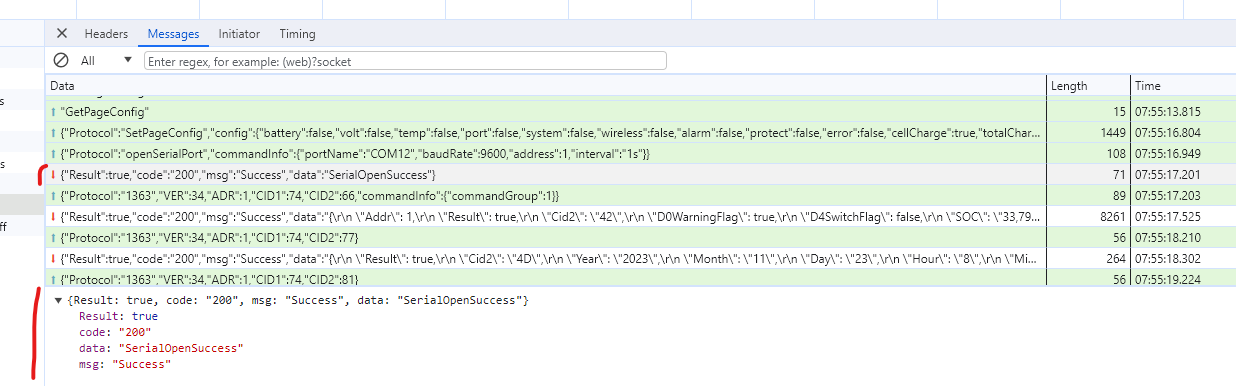Image resolution: width=1236 pixels, height=386 pixels.
Task: Focus the regex filter input field
Action: click(405, 61)
